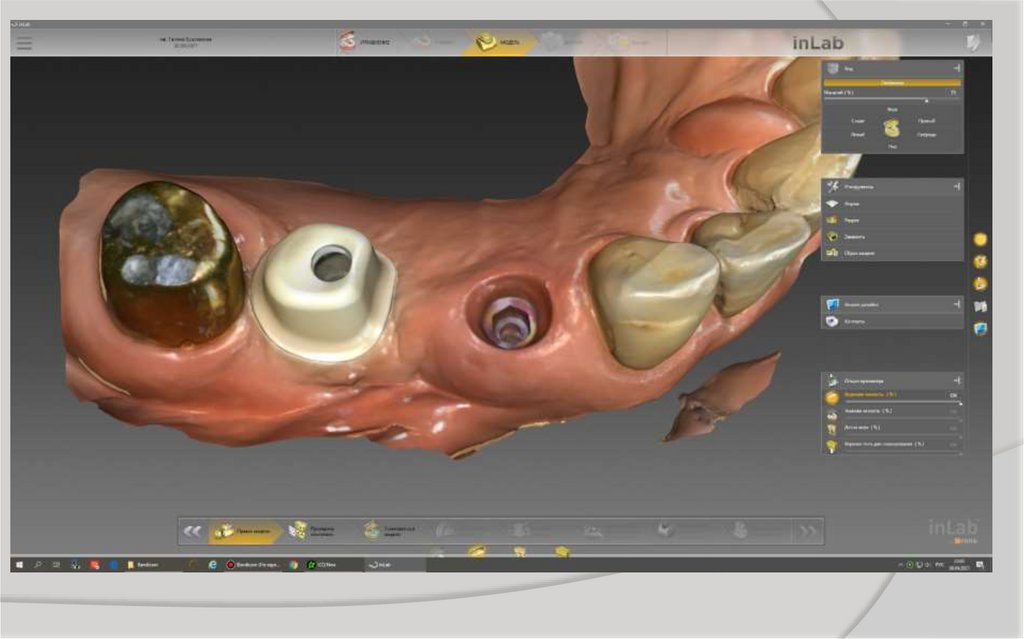Adjust the lower jaw opacity slider
Viewport: 1024px width, 639px height.
point(903,419)
